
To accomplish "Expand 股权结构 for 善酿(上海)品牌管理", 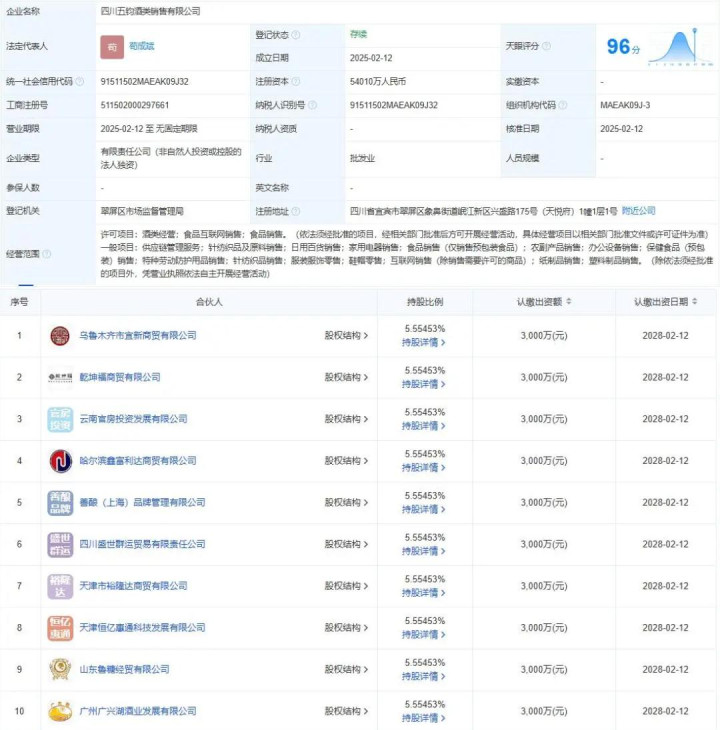I will [x=346, y=502].
